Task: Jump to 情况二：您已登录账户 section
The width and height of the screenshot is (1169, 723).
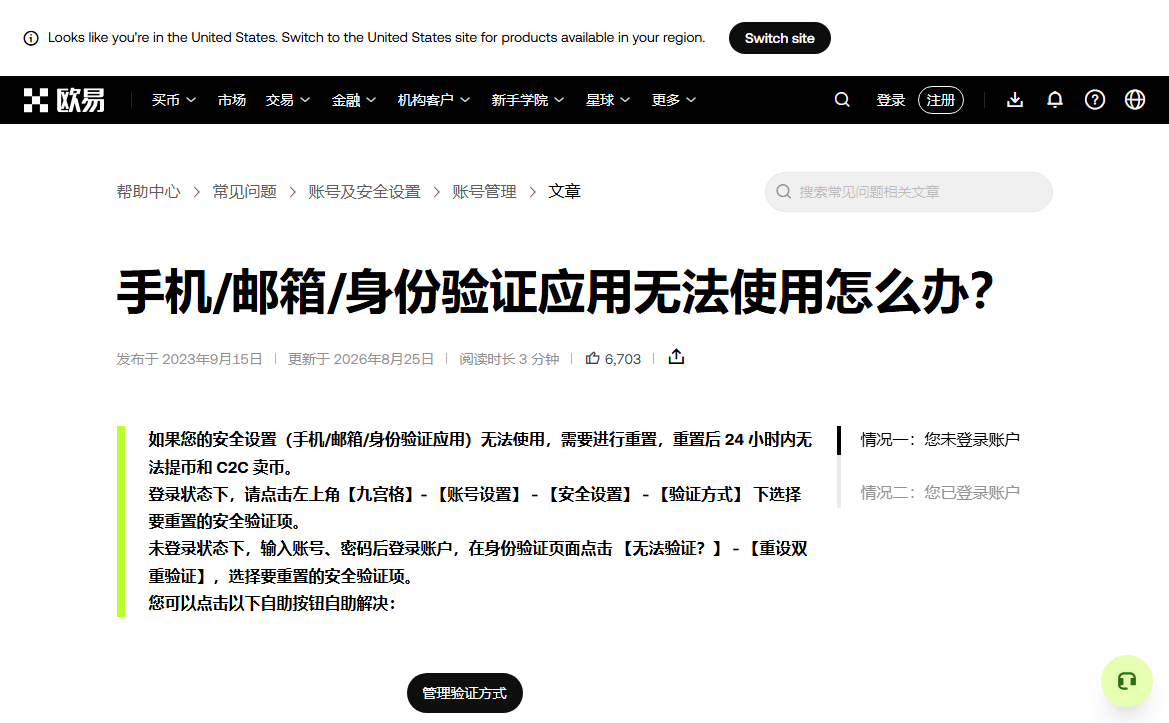Action: (940, 493)
